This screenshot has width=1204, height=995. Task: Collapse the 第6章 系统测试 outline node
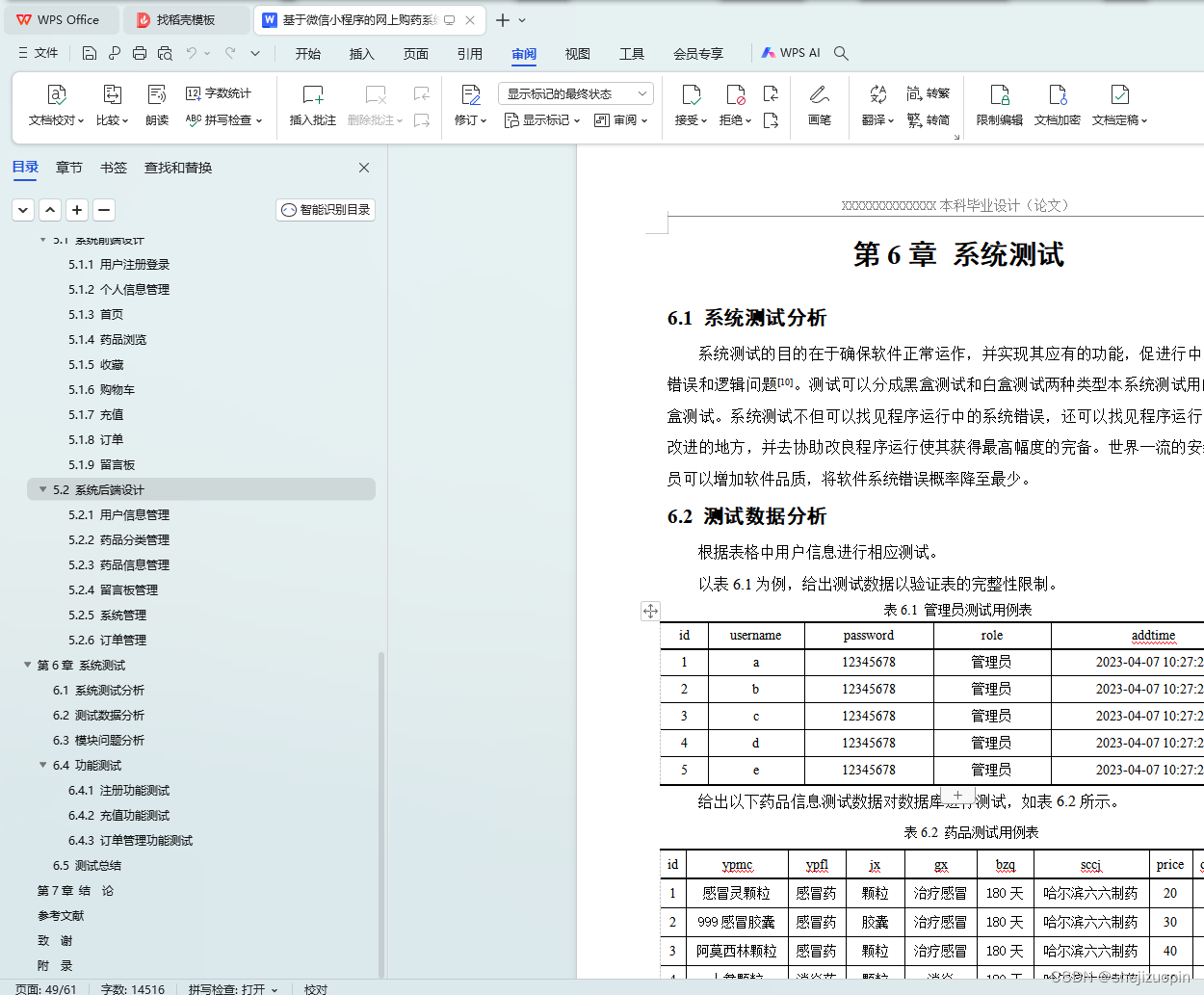(27, 665)
